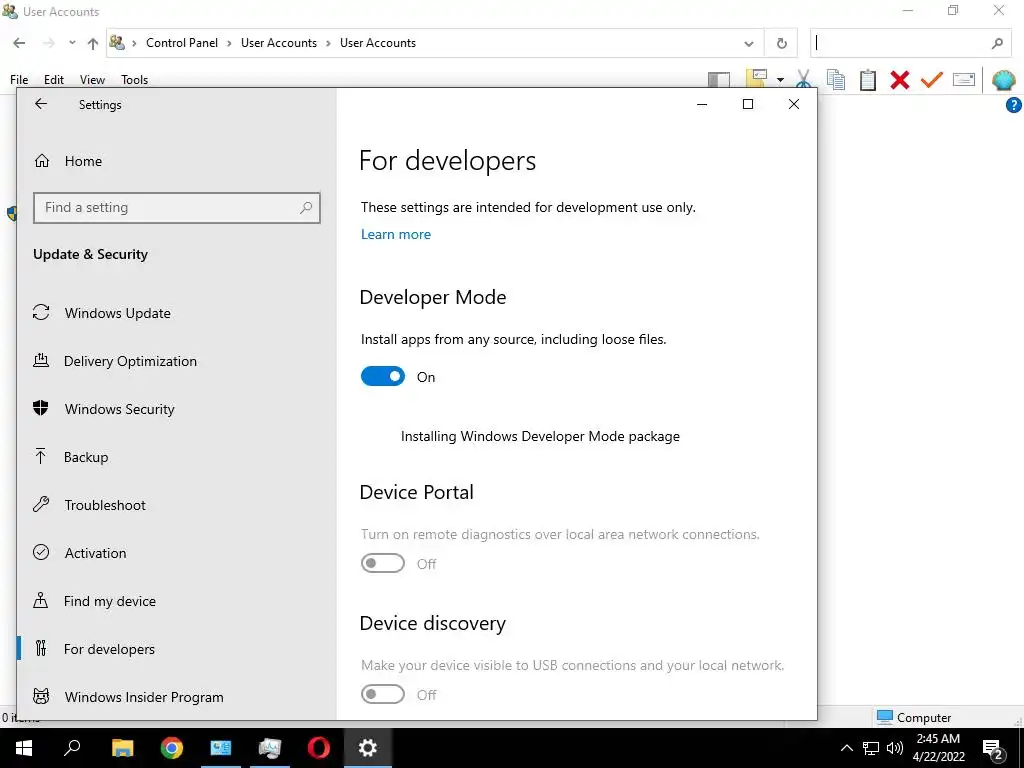This screenshot has width=1024, height=768.
Task: Open the File menu
Action: 19,80
